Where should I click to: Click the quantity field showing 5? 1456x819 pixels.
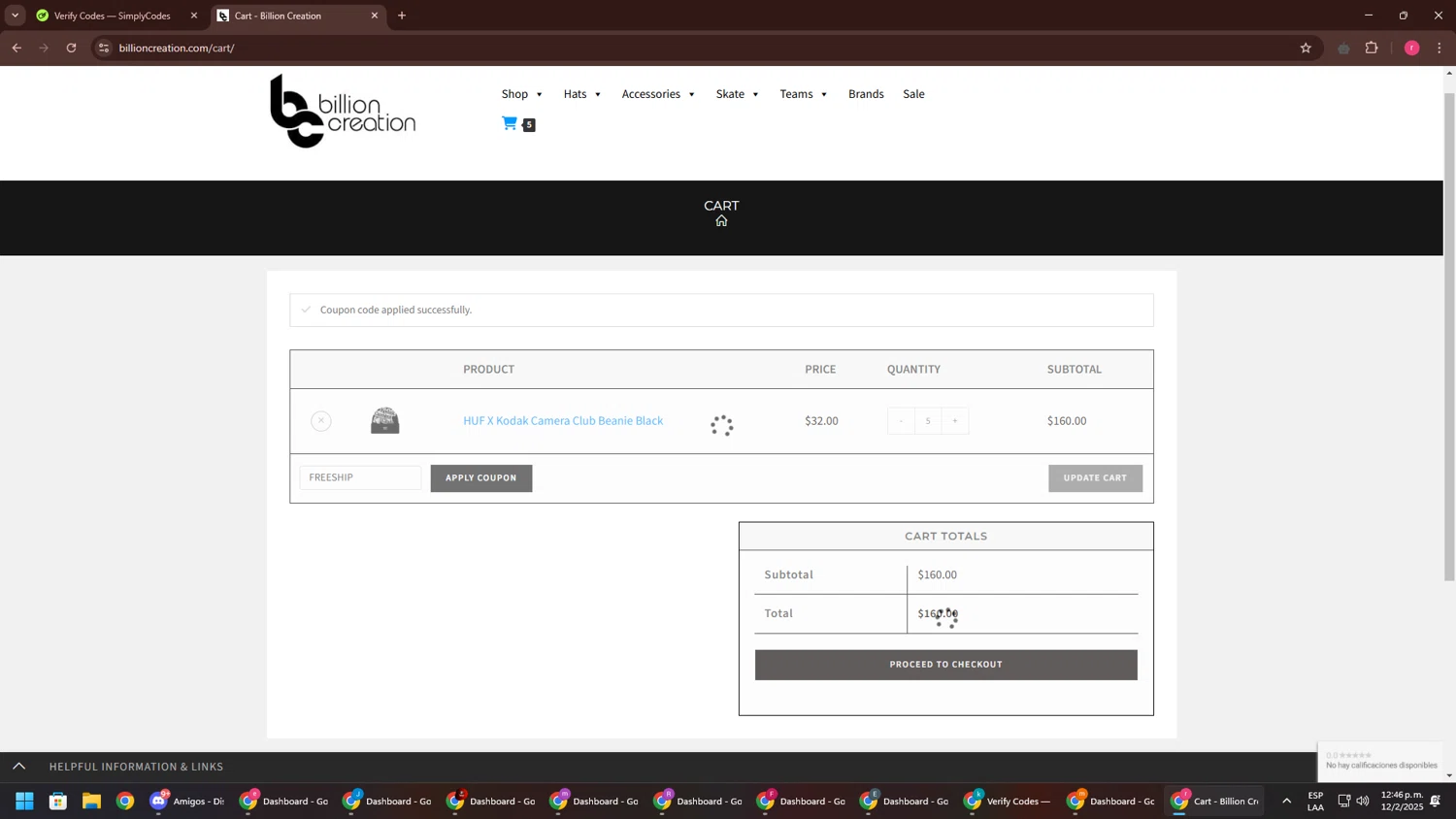928,421
